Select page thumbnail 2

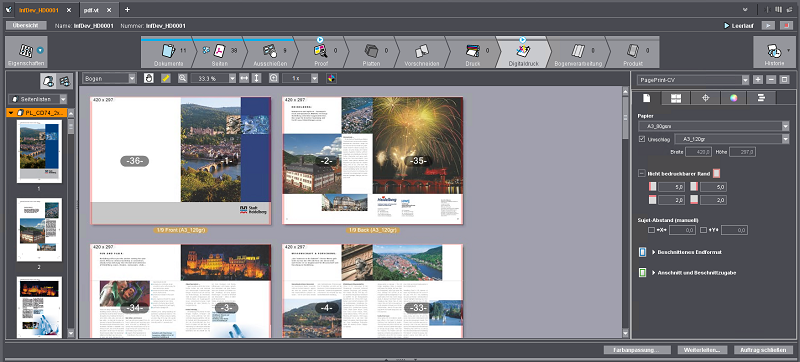39,229
